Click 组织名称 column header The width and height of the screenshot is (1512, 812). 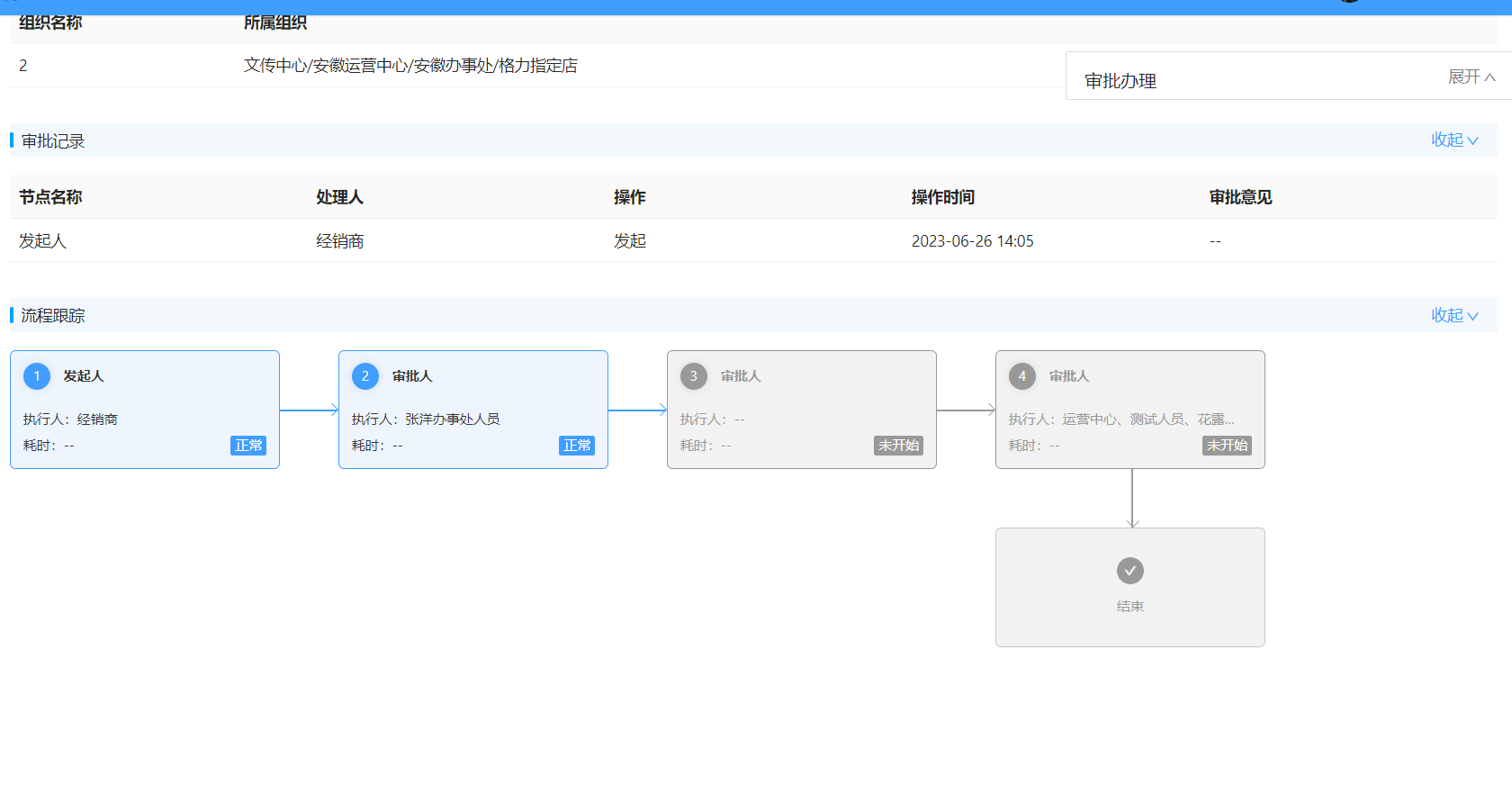tap(50, 23)
